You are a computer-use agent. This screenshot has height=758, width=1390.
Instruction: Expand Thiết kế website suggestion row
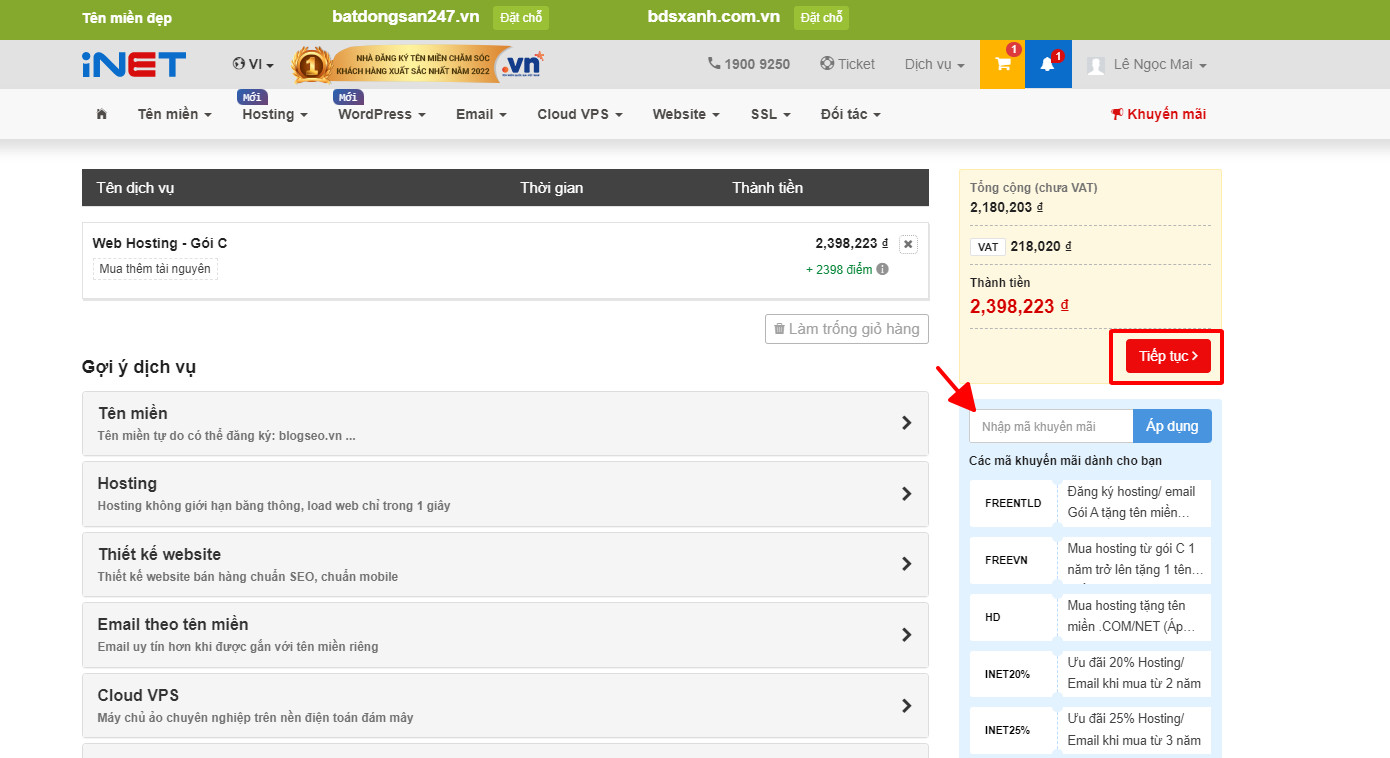point(505,564)
